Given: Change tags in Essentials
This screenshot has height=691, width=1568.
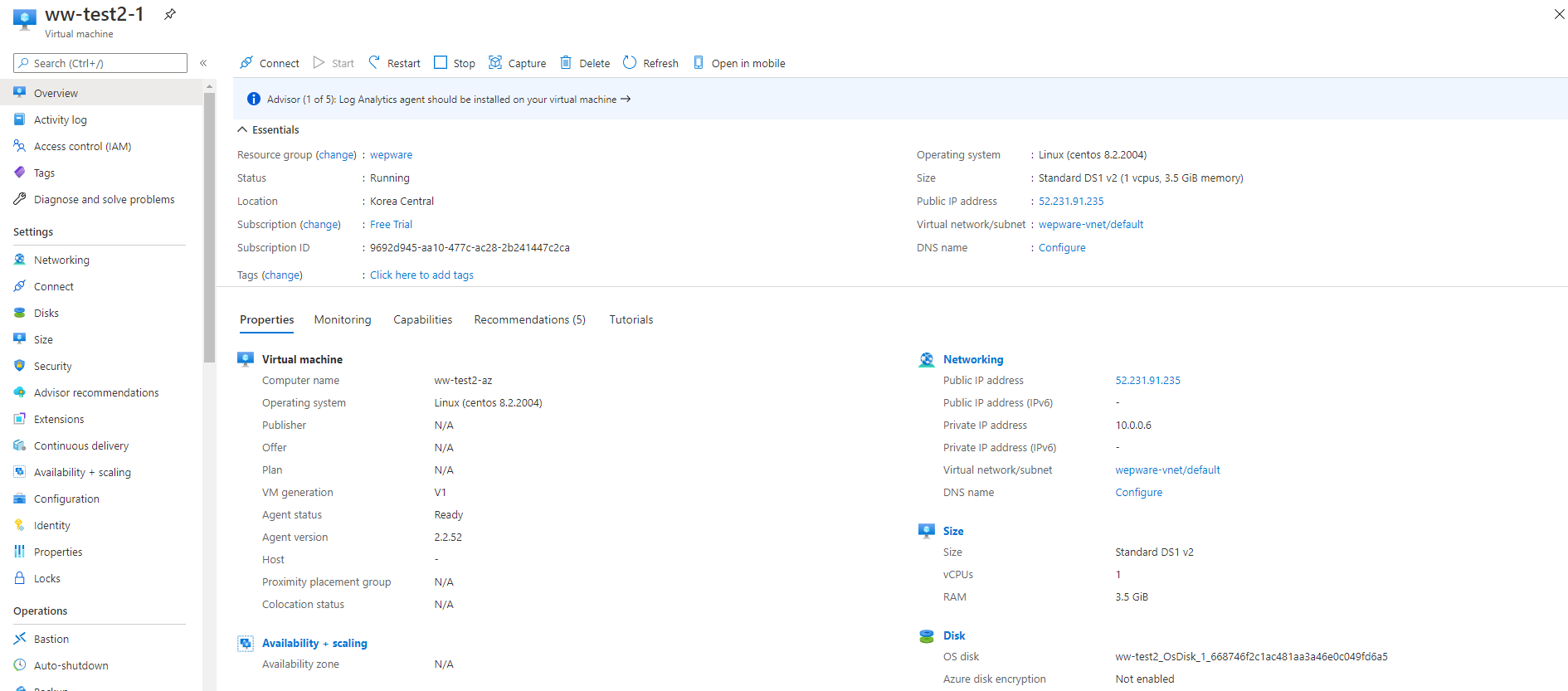Looking at the screenshot, I should pos(282,275).
